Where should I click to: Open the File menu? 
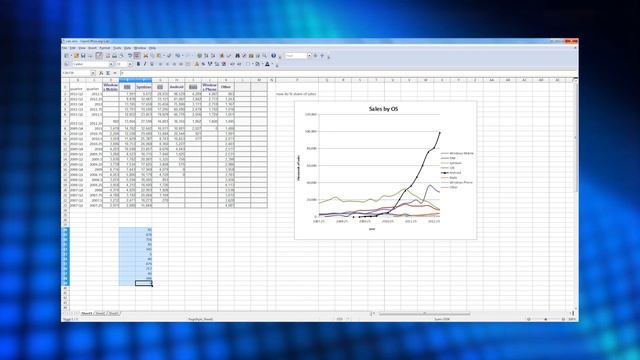[64, 48]
